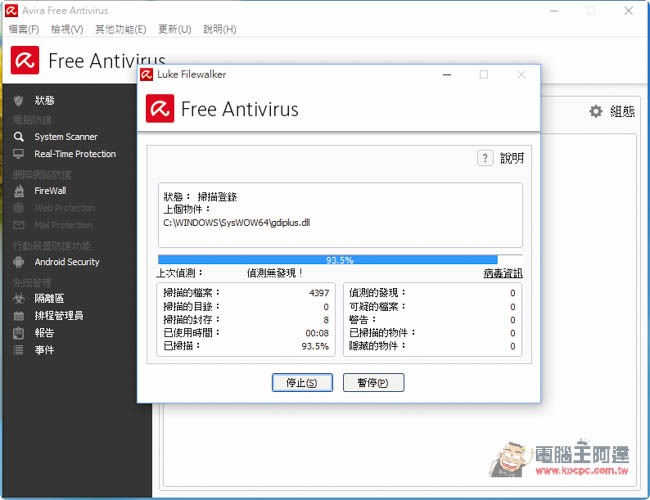Viewport: 650px width, 500px height.
Task: Open the 病毒資訊 link
Action: point(503,273)
